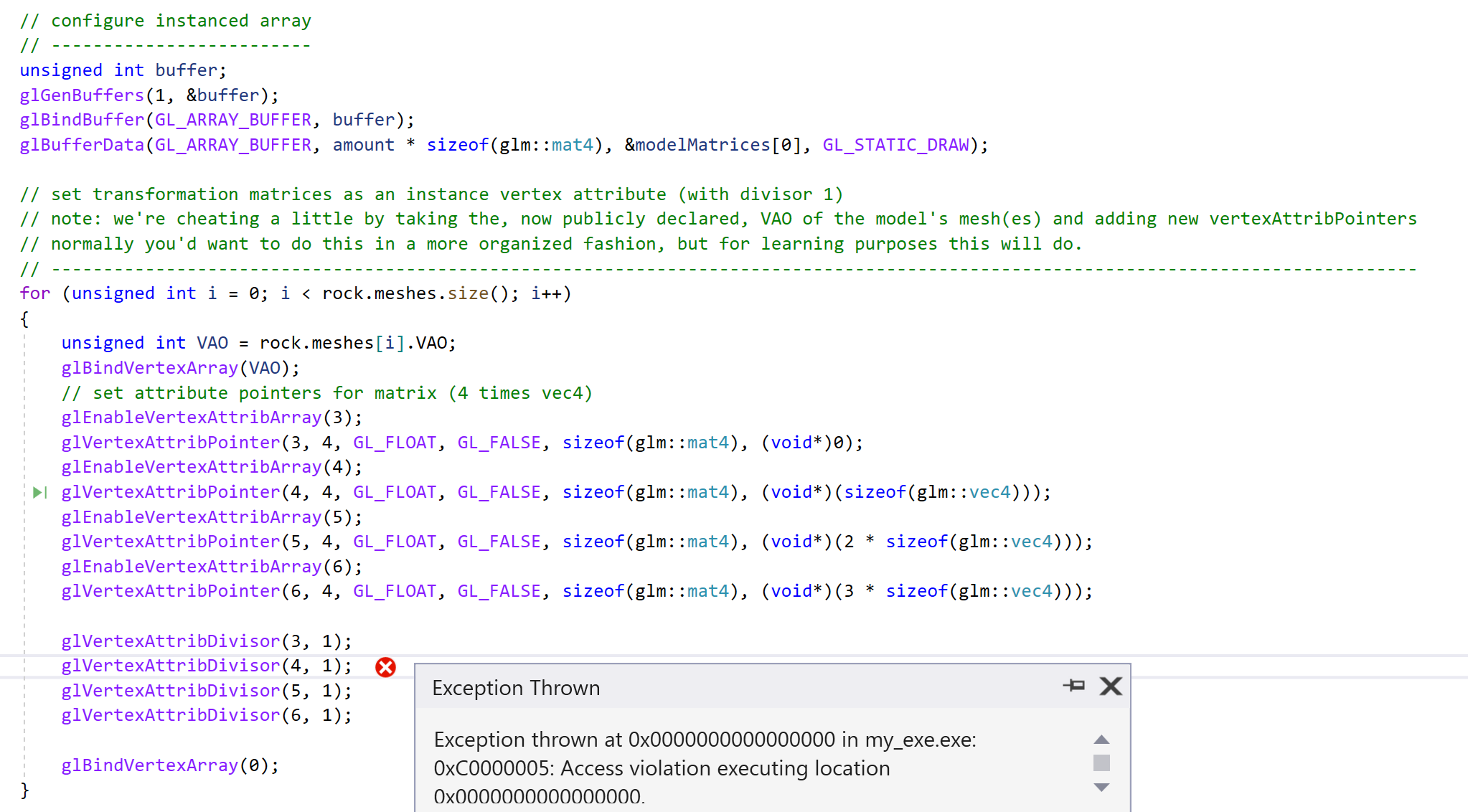
Task: Click the breakpoint margin next to glBindVertexArray(VAO)
Action: click(x=10, y=367)
